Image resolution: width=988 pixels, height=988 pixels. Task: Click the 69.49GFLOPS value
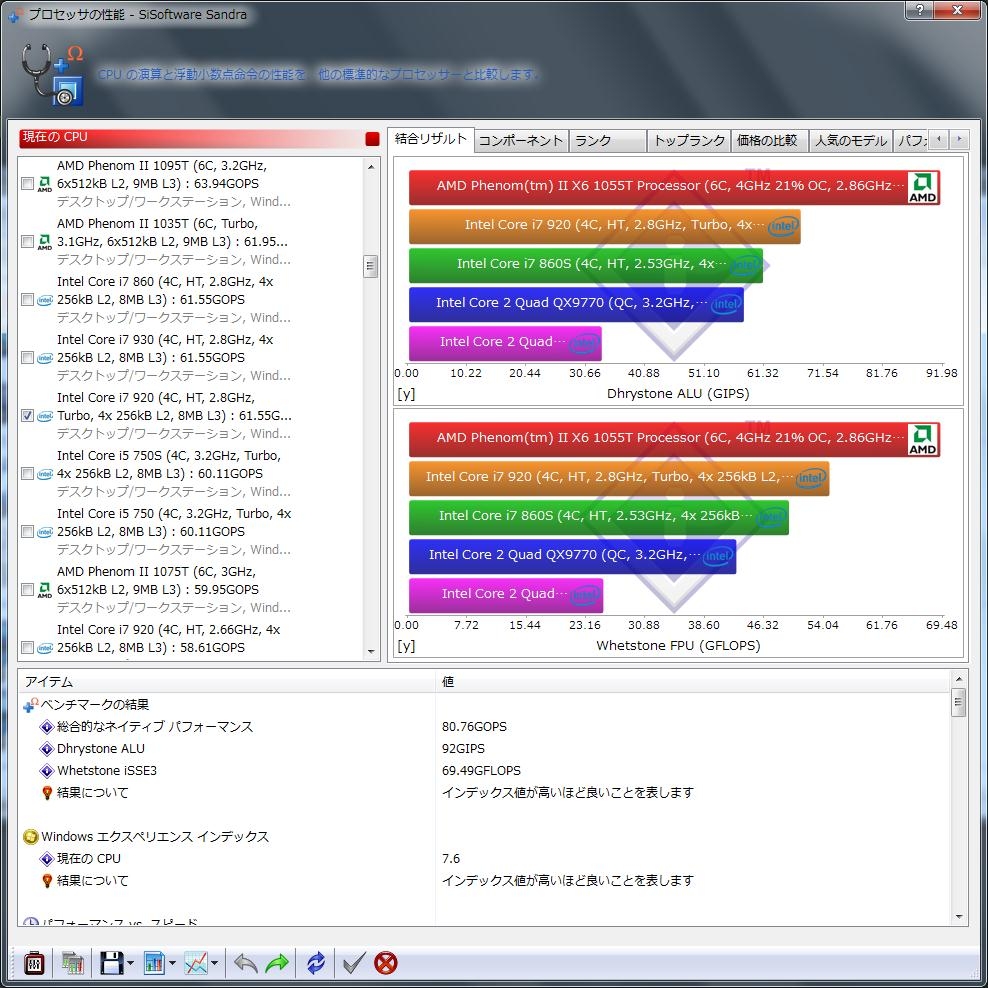(x=481, y=771)
